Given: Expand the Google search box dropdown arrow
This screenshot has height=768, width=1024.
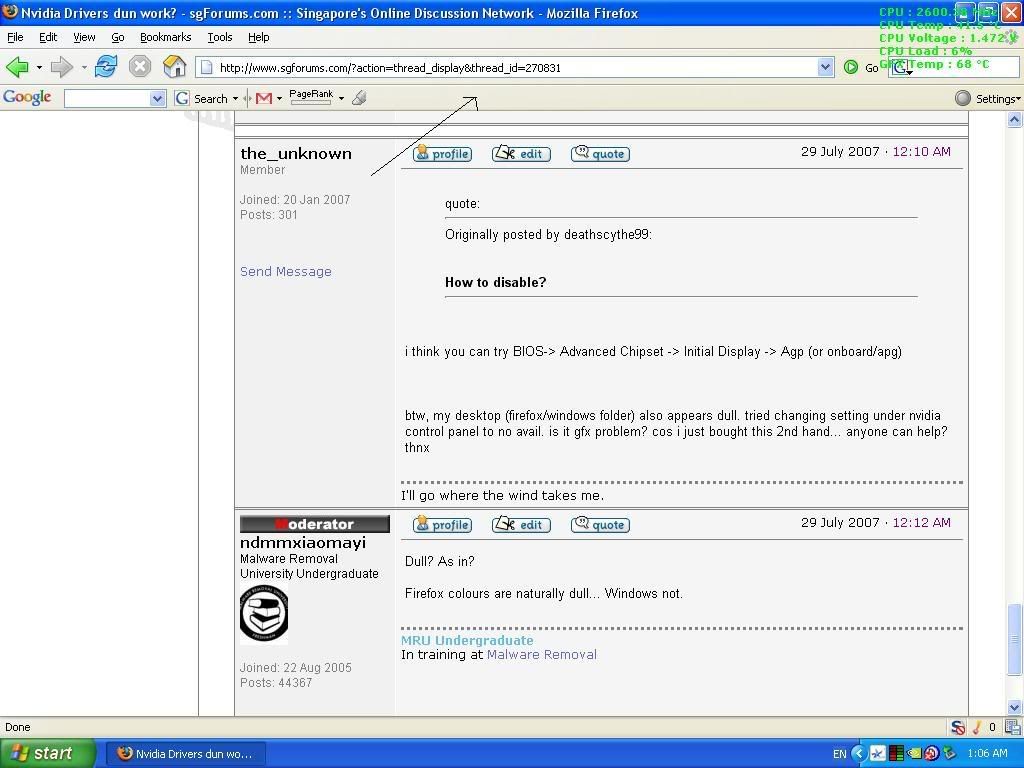Looking at the screenshot, I should point(157,98).
